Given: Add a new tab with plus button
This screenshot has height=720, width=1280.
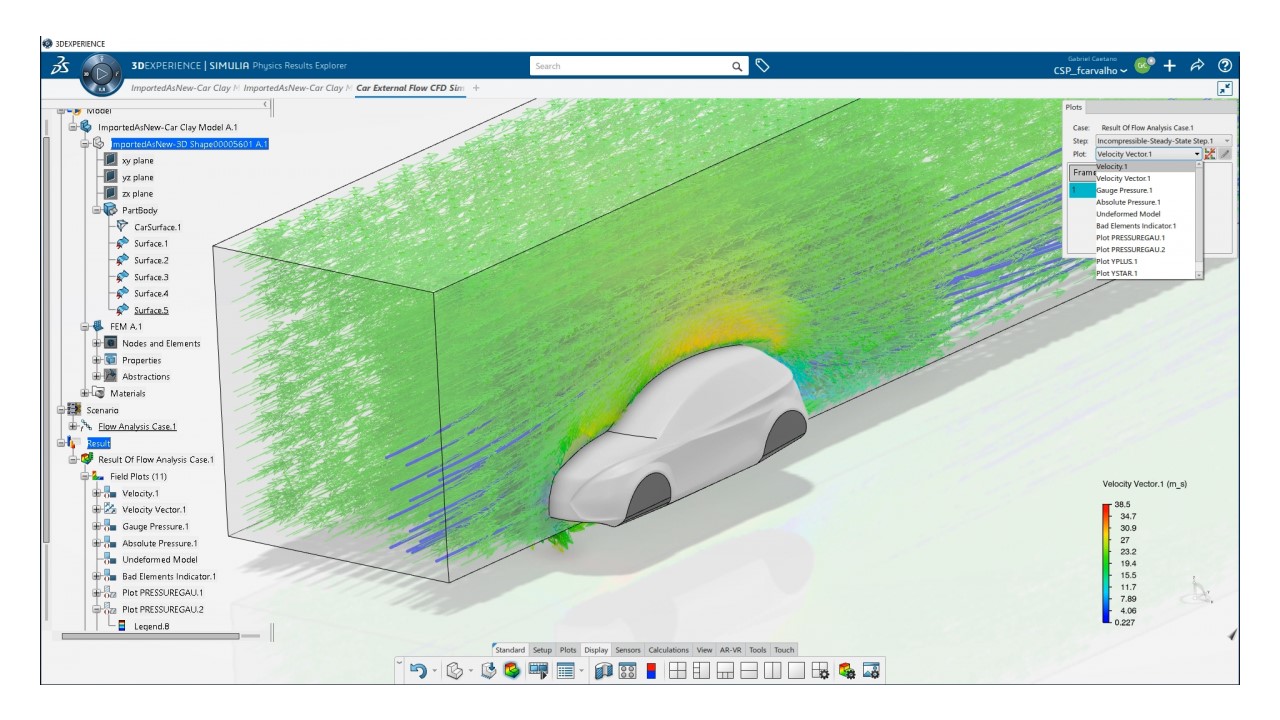Looking at the screenshot, I should (476, 88).
